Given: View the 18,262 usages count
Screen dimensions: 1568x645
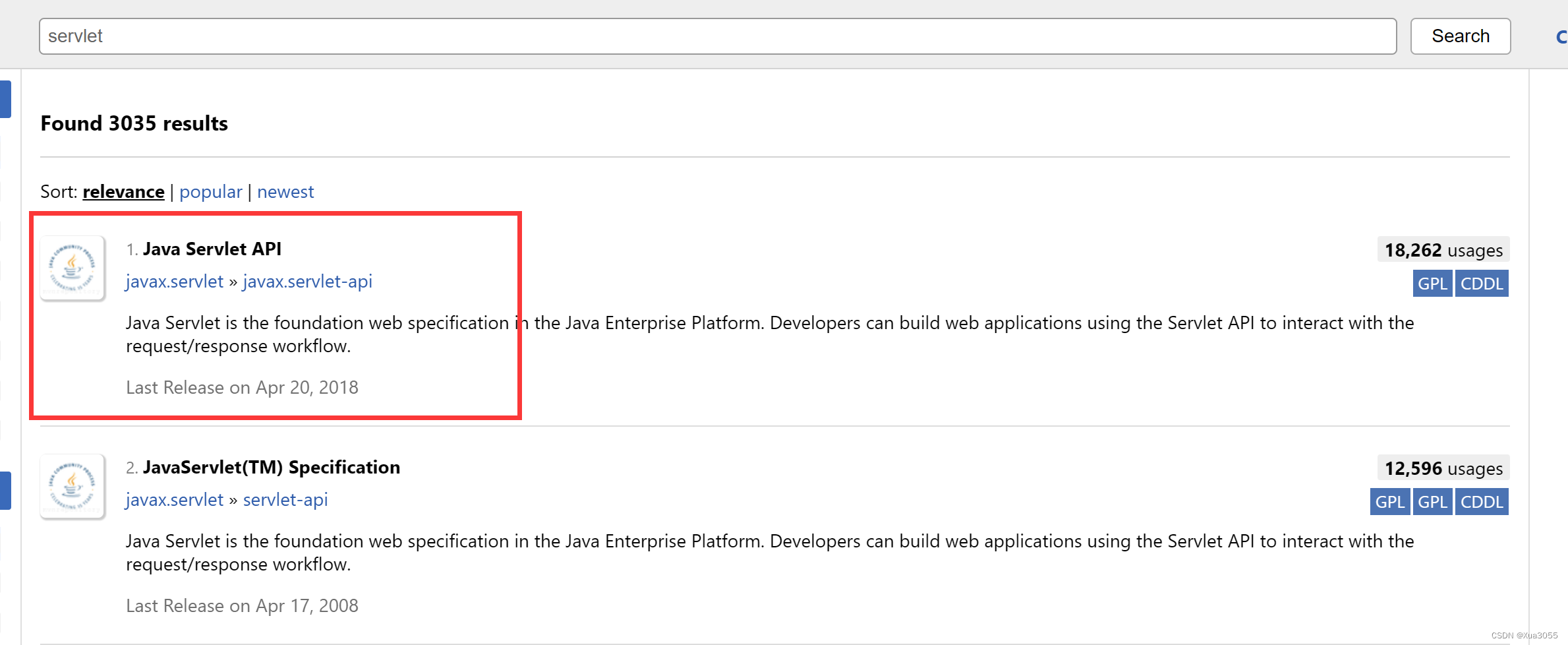Looking at the screenshot, I should (1443, 251).
